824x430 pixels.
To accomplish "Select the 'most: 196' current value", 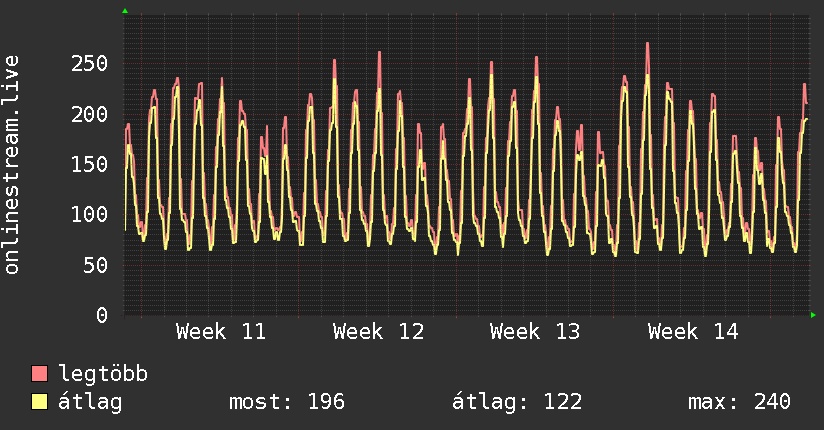I will pos(287,402).
